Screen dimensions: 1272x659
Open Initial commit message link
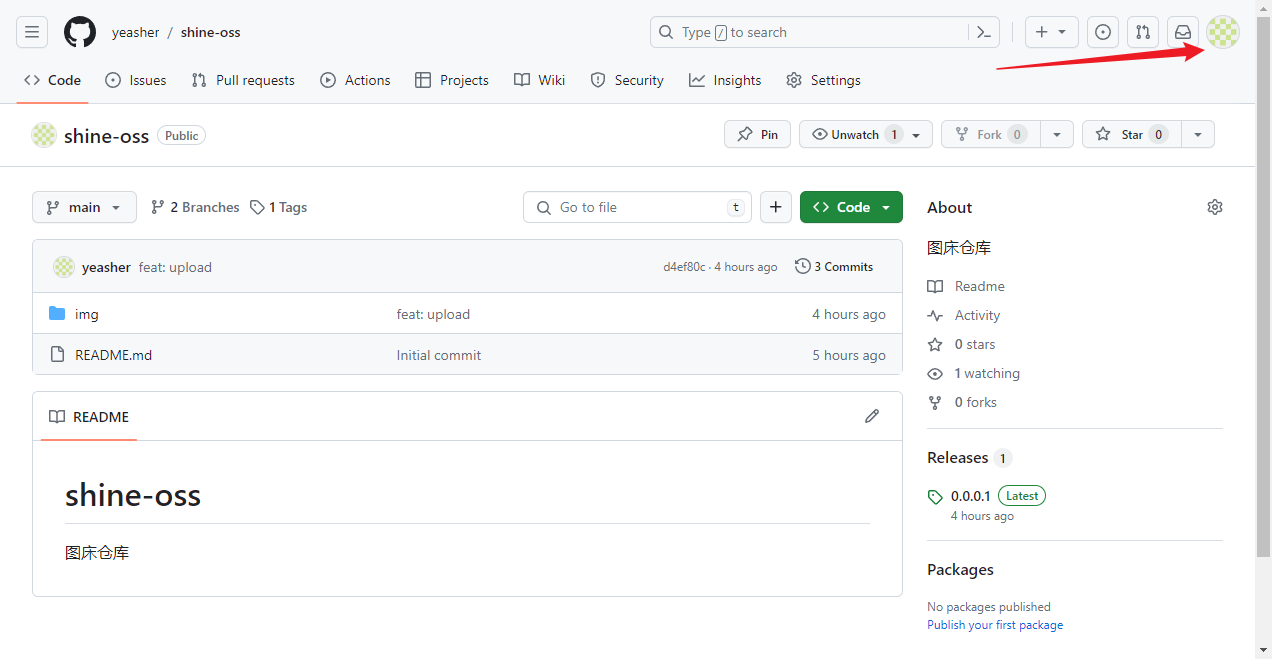point(438,355)
